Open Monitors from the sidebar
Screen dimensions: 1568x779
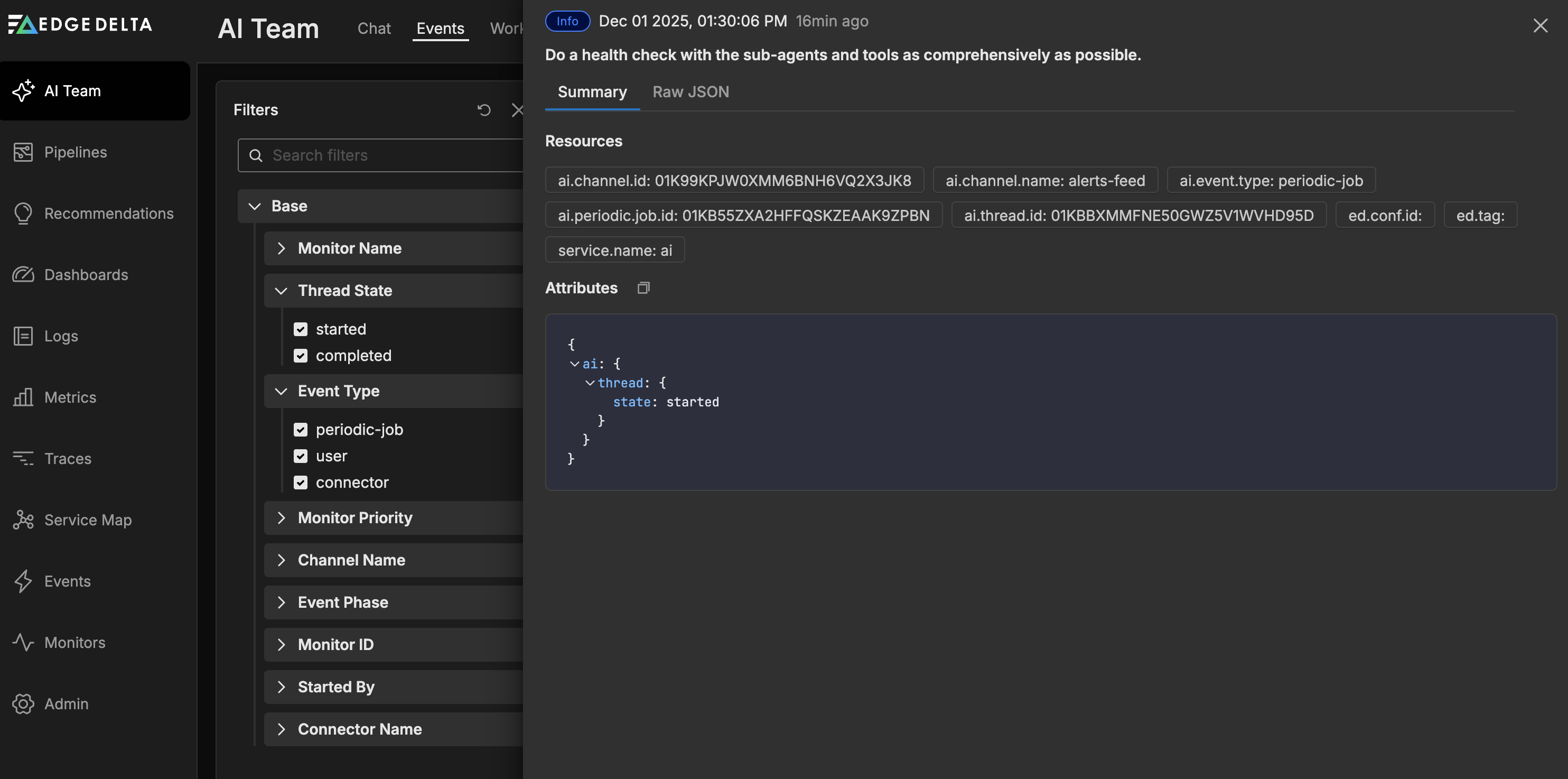point(74,643)
